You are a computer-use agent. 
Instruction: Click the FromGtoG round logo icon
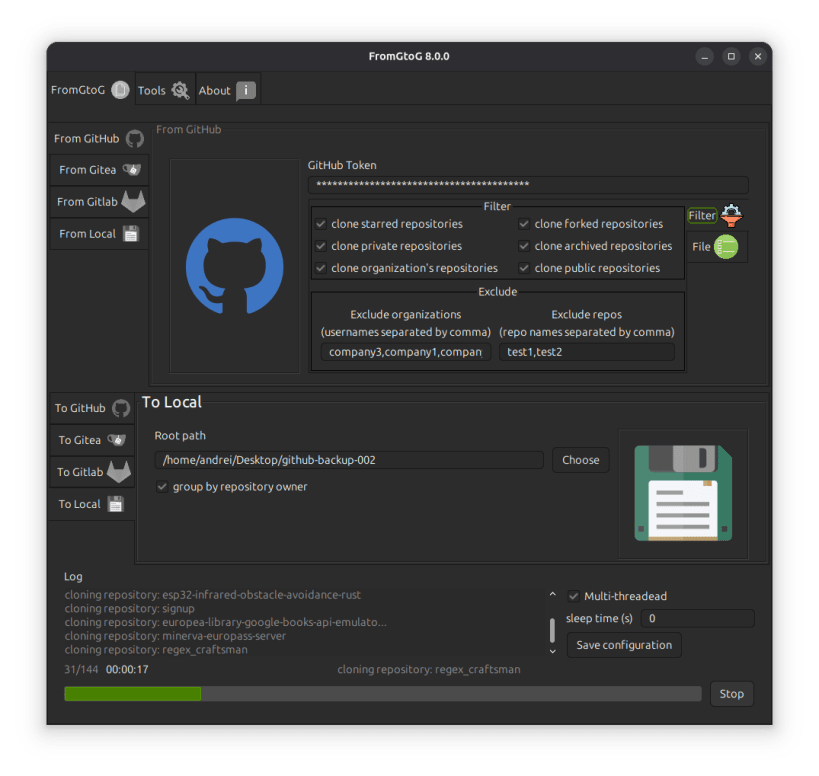pyautogui.click(x=120, y=90)
